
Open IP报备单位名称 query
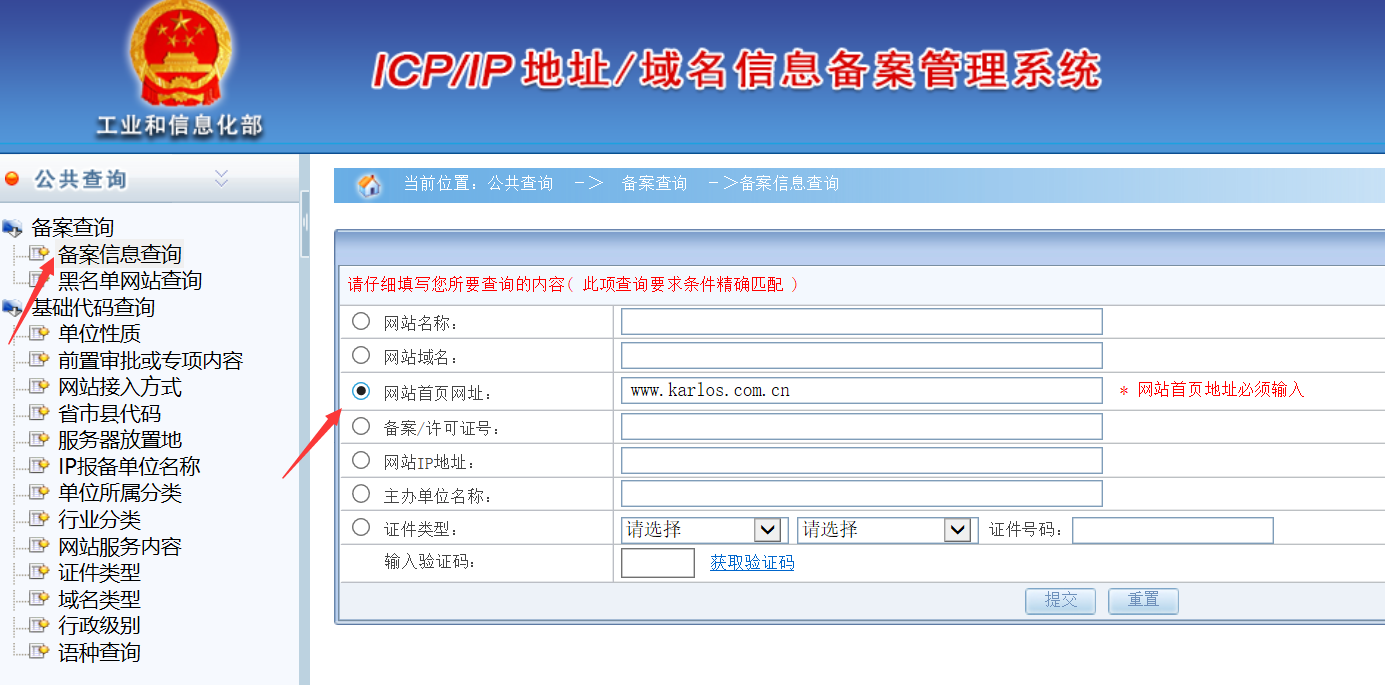[x=129, y=466]
